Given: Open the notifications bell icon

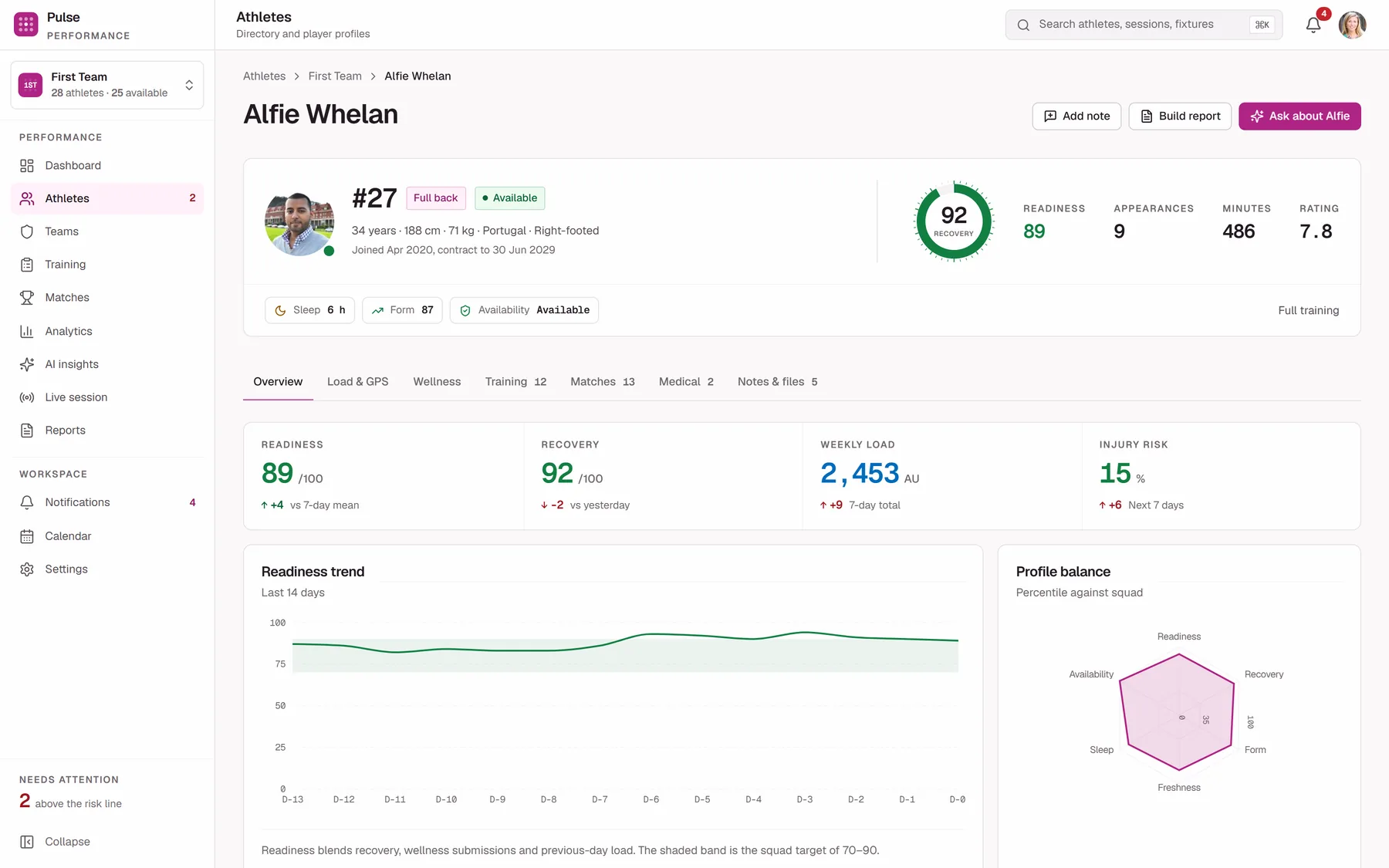Looking at the screenshot, I should [1313, 25].
